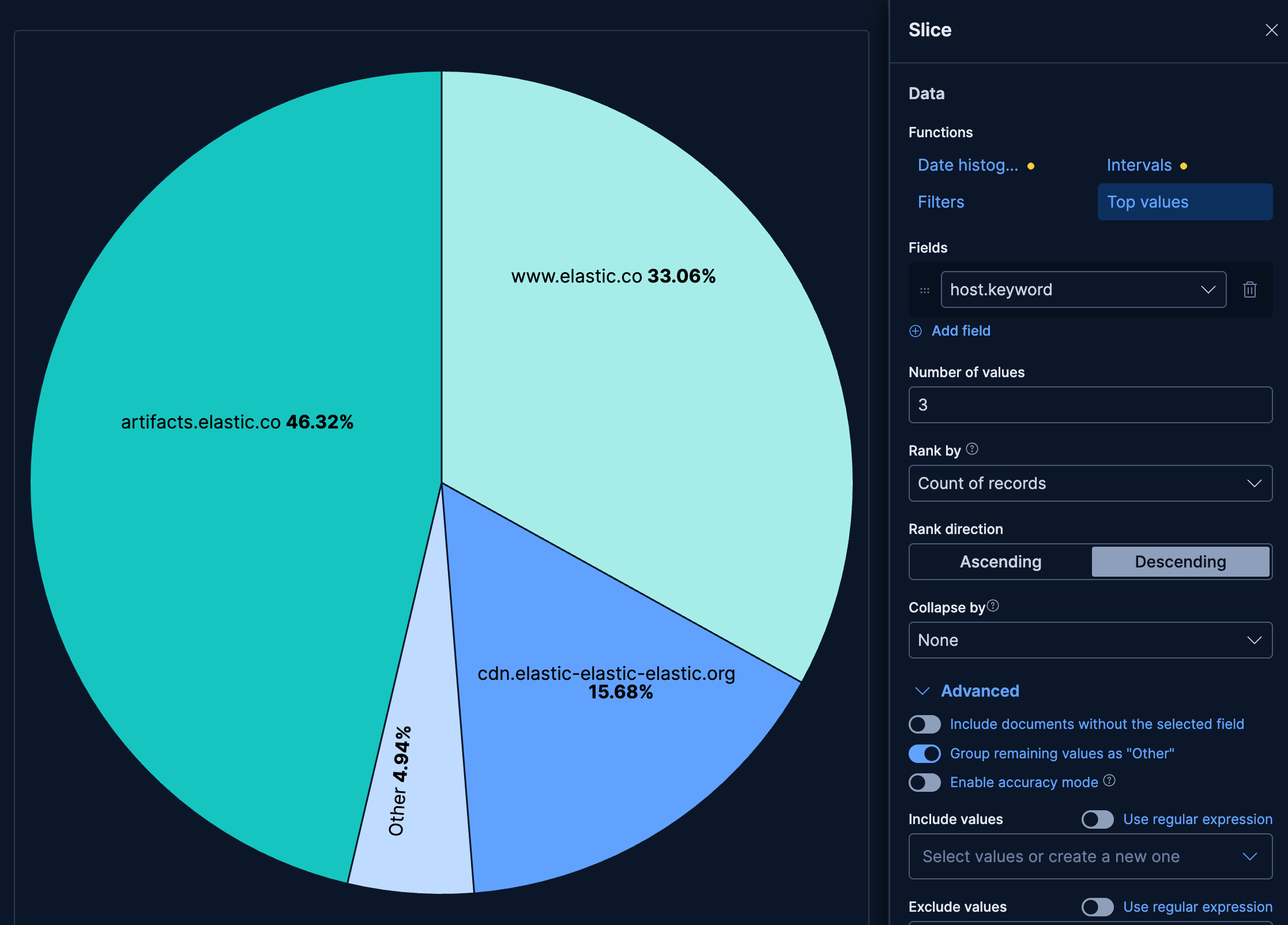Switch function to Date histogram
This screenshot has width=1288, height=925.
(969, 165)
